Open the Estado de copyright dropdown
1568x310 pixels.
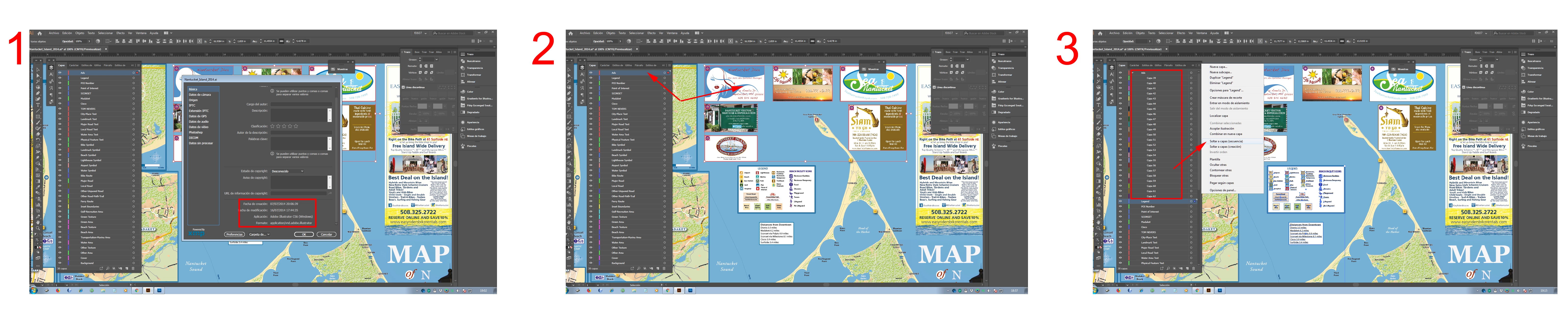coord(287,171)
